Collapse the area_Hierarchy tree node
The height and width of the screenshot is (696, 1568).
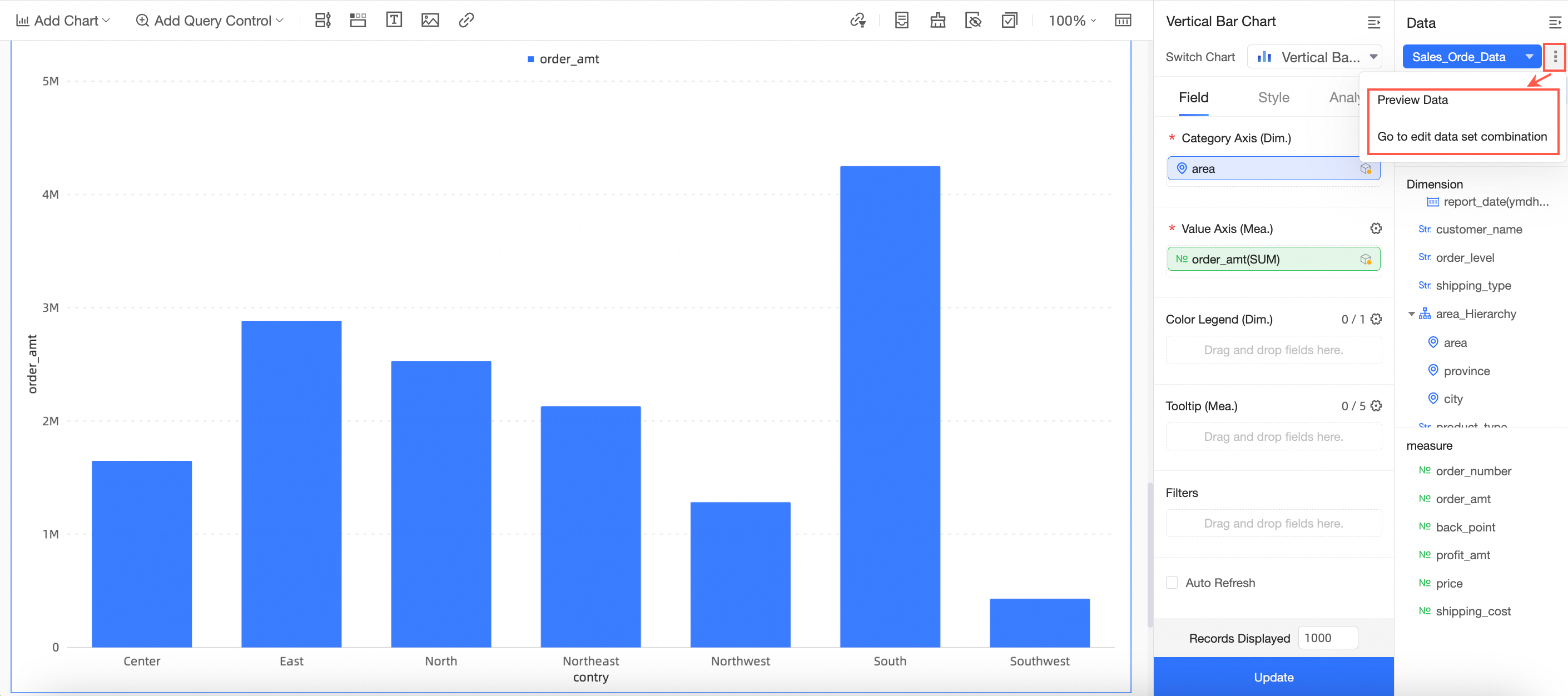(x=1411, y=314)
